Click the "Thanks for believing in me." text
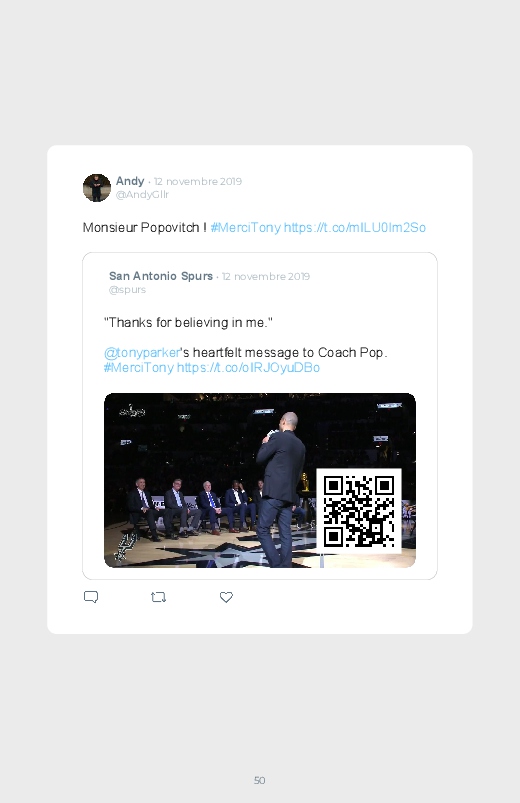The height and width of the screenshot is (803, 520). coord(188,323)
